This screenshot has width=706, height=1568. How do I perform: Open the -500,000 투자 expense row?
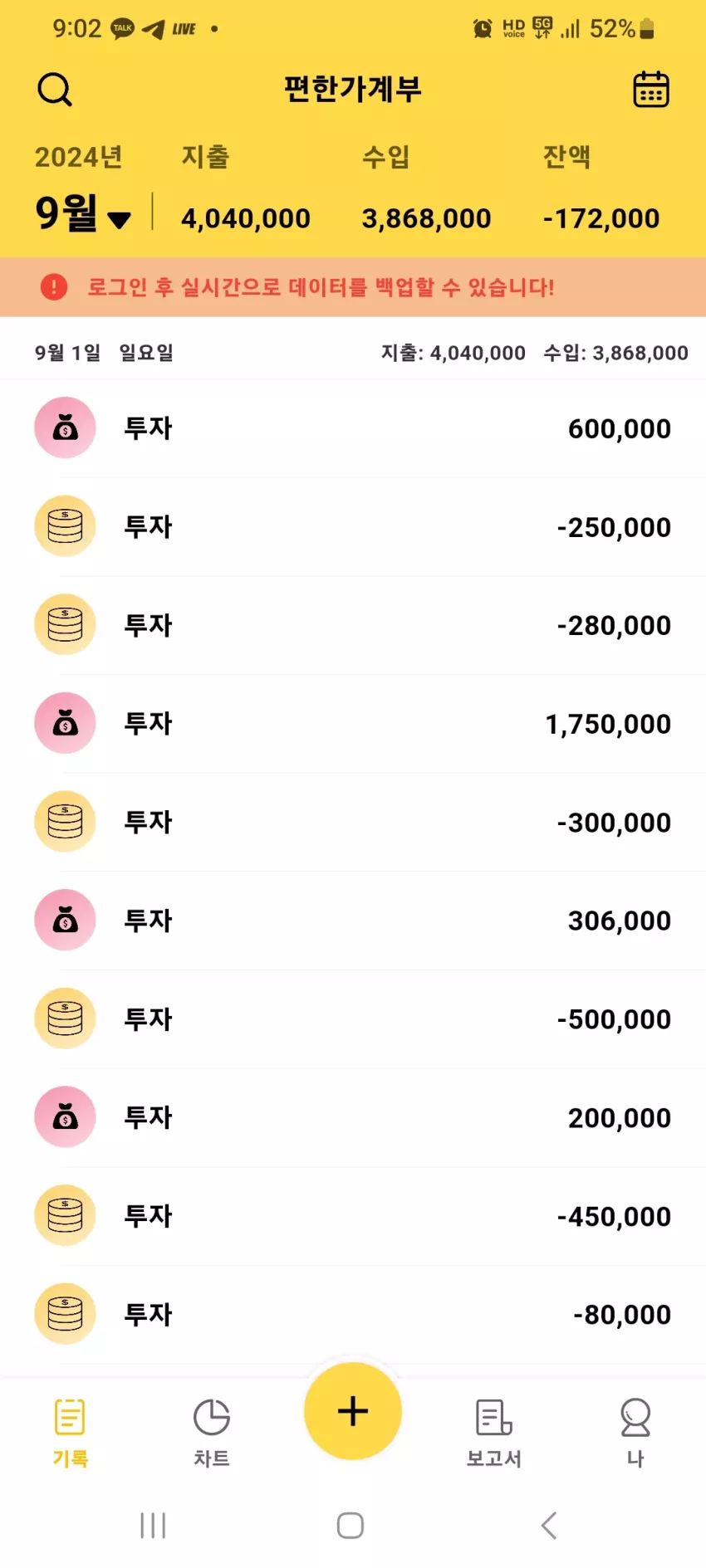[x=353, y=1018]
